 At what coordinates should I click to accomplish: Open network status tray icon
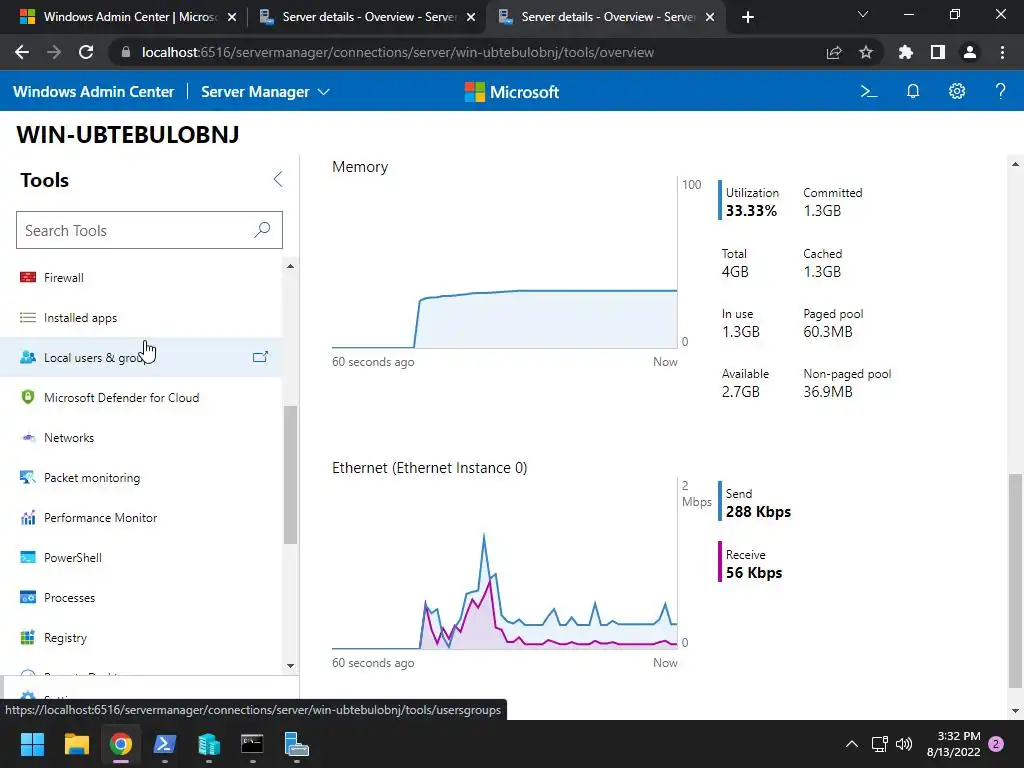click(879, 744)
